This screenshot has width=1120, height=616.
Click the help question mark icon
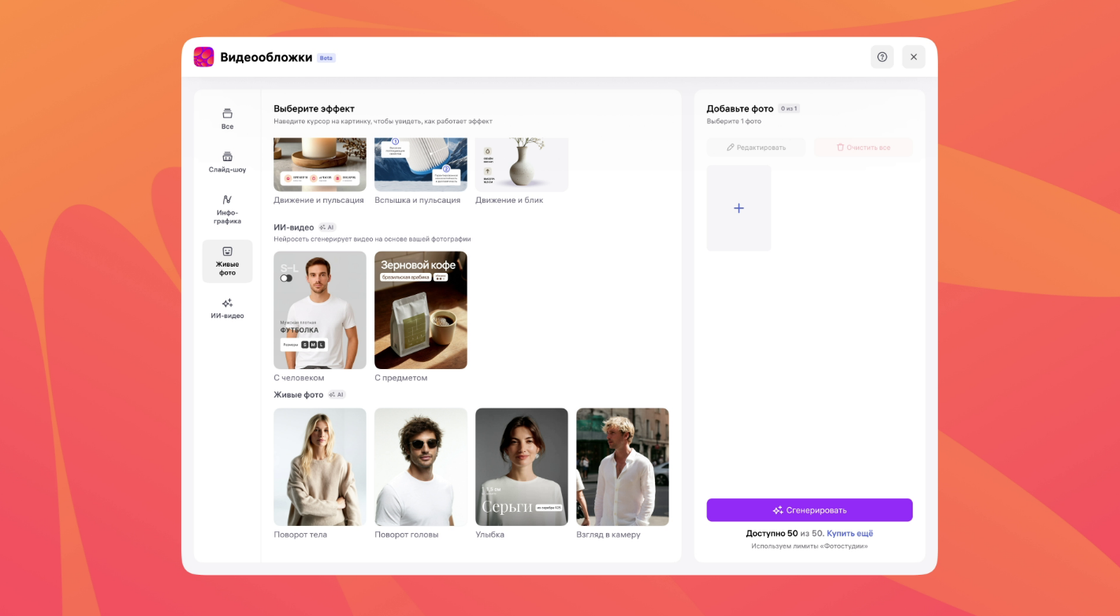(x=881, y=57)
